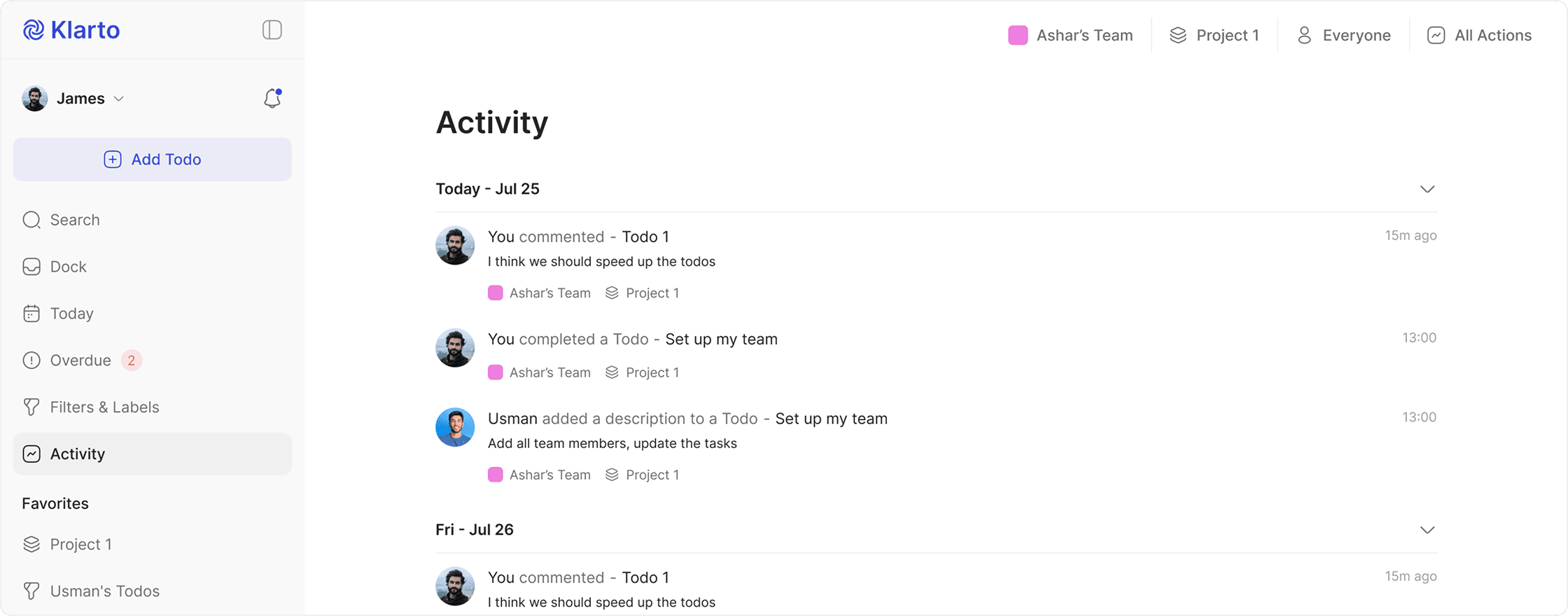The image size is (1568, 616).
Task: Select the Dock icon in the sidebar
Action: [67, 266]
